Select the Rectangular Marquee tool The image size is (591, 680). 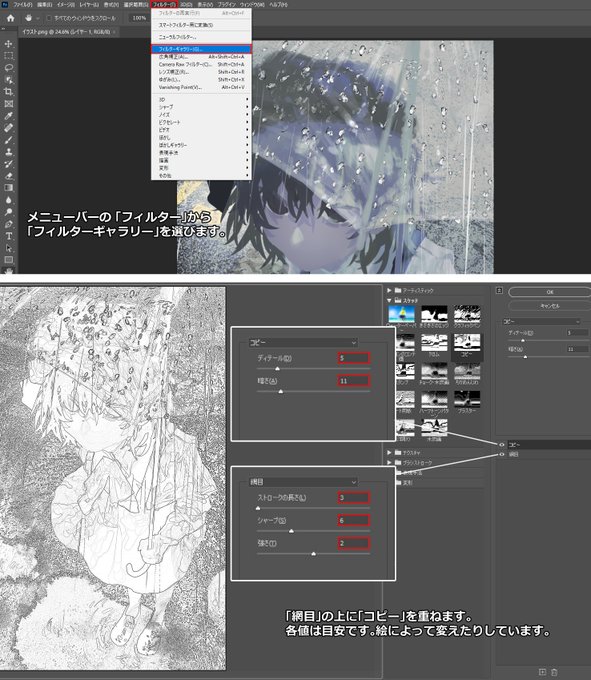pyautogui.click(x=8, y=56)
